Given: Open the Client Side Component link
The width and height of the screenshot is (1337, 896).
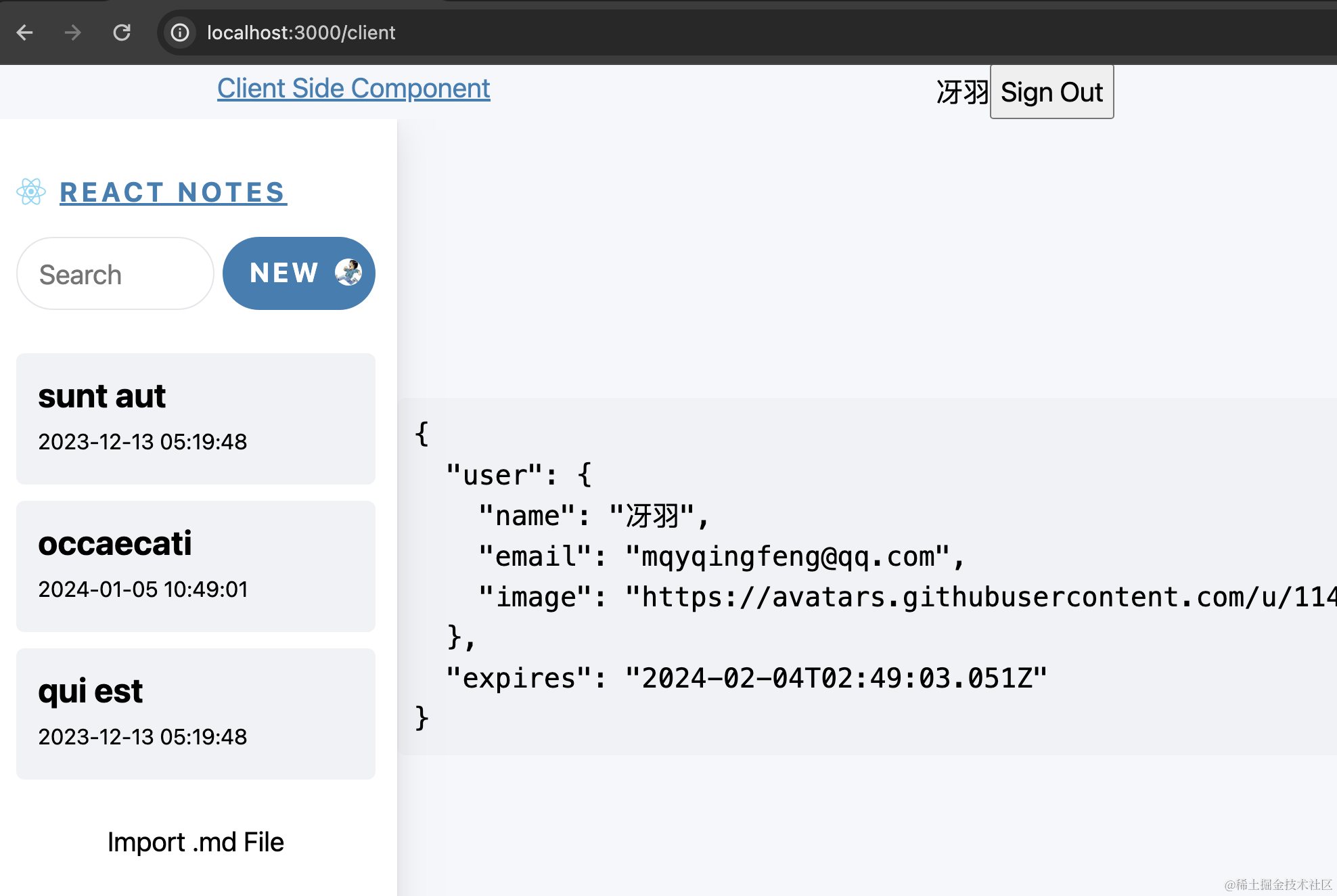Looking at the screenshot, I should click(x=353, y=89).
